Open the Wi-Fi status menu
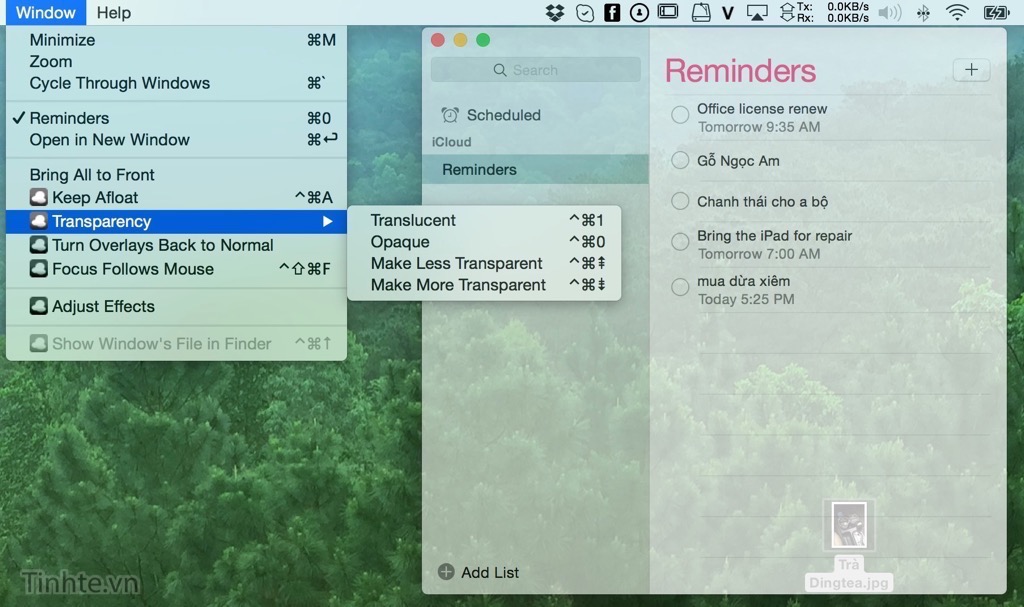Viewport: 1024px width, 607px height. (957, 13)
